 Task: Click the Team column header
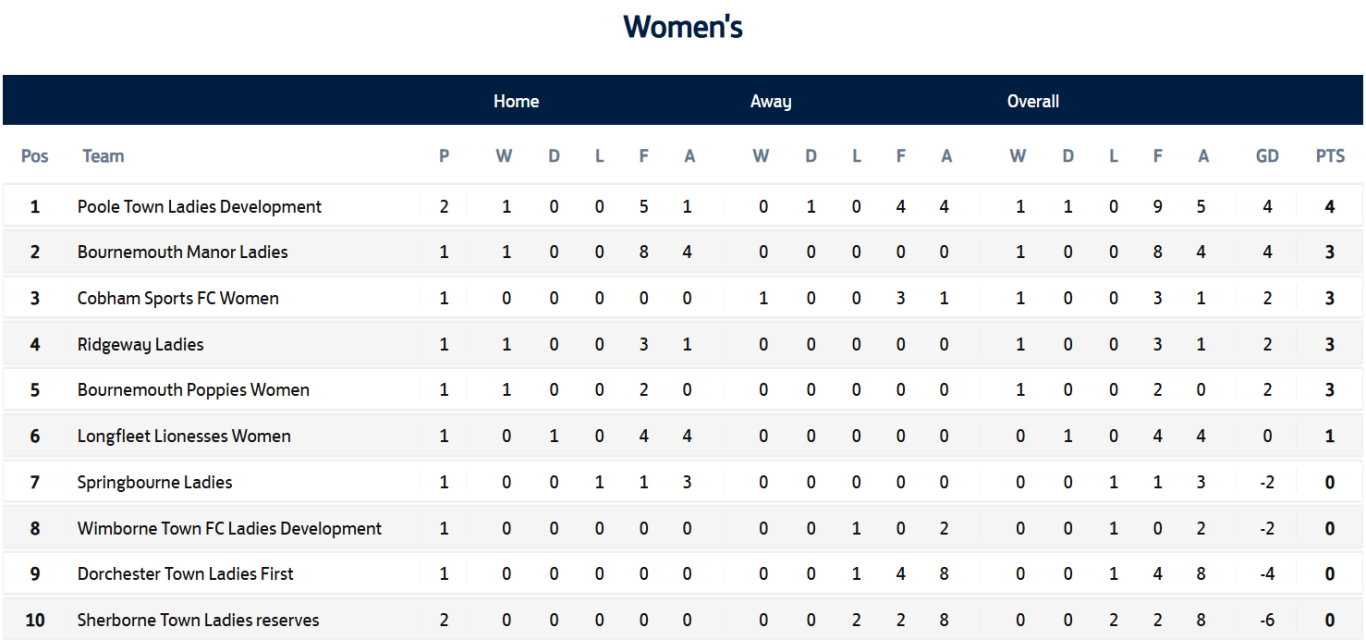coord(103,156)
